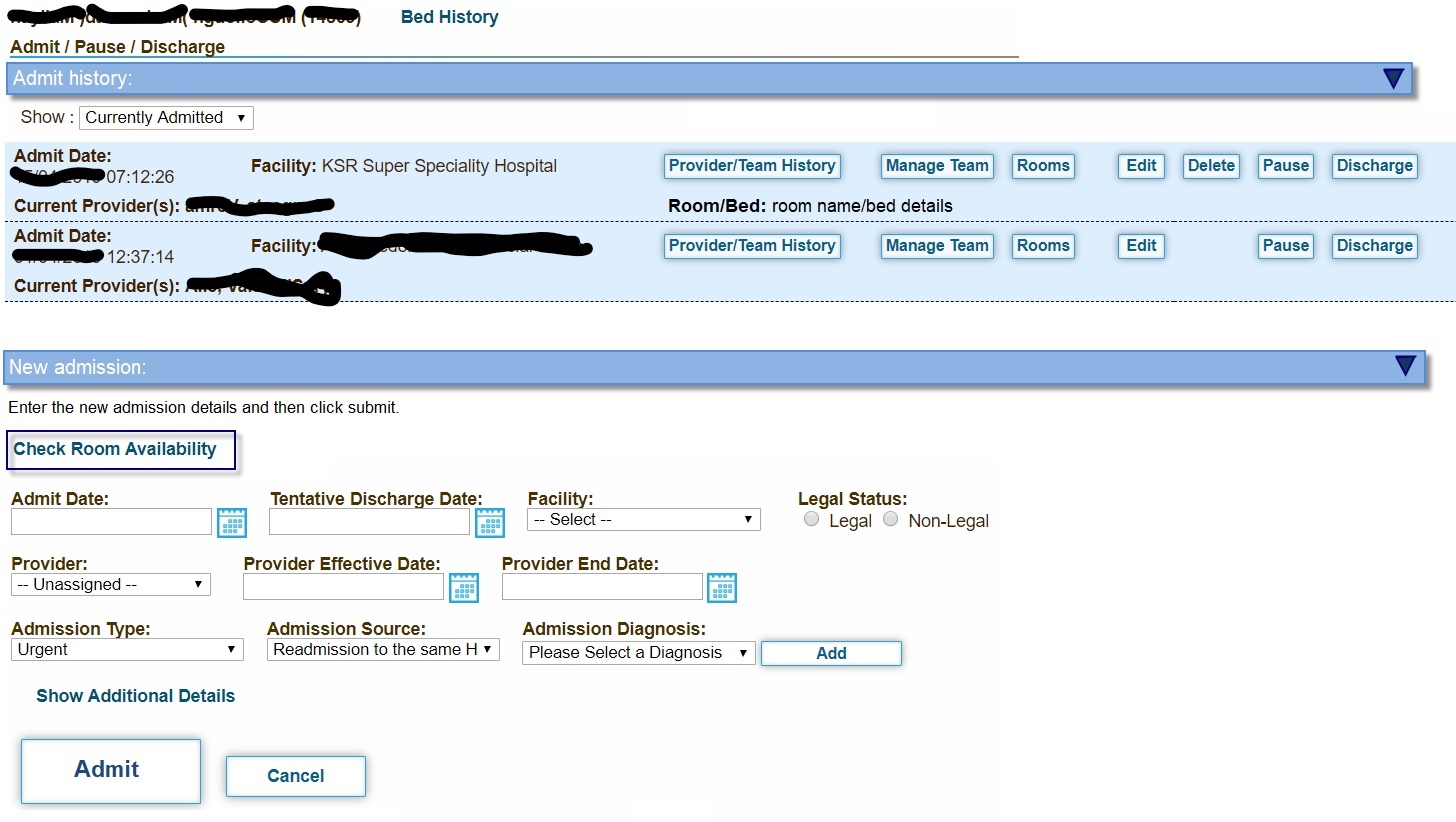Image resolution: width=1456 pixels, height=822 pixels.
Task: Select the Legal radio button
Action: pos(811,519)
